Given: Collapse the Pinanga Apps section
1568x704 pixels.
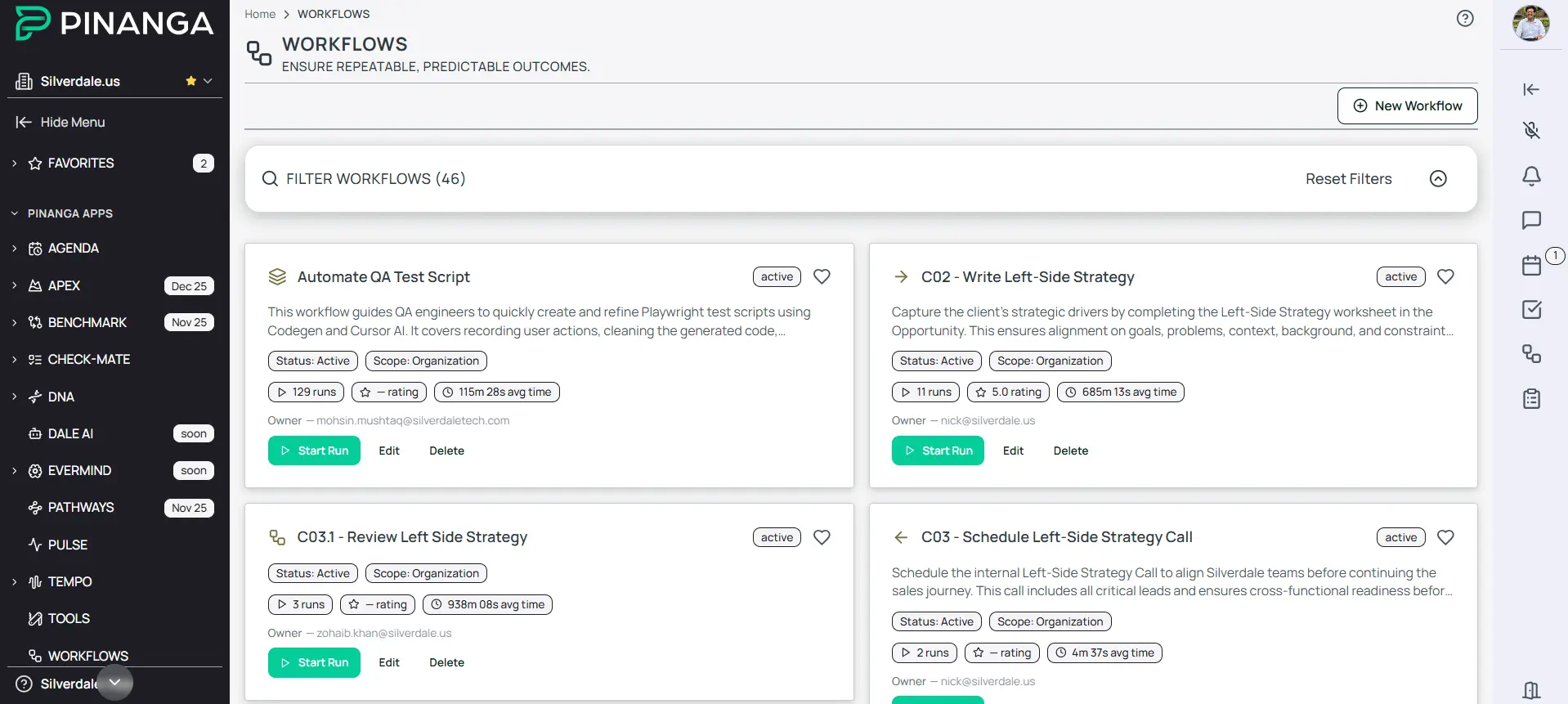Looking at the screenshot, I should (14, 213).
